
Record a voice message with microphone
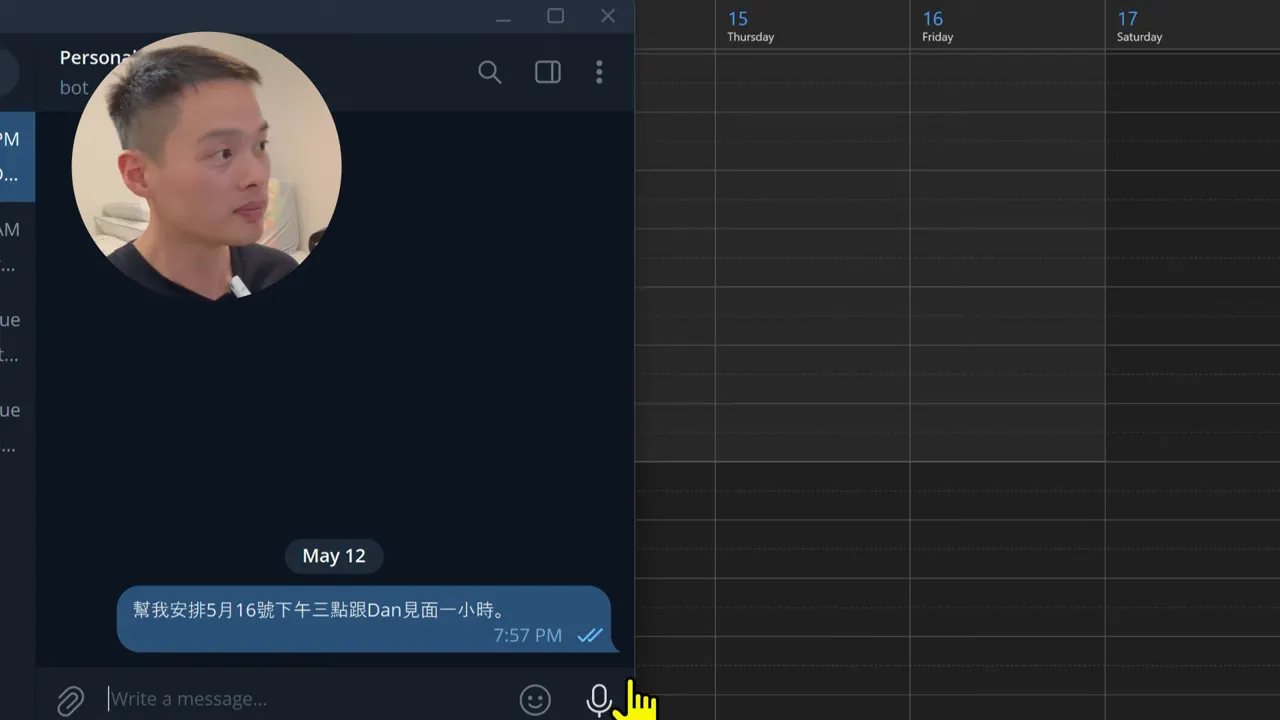coord(599,700)
